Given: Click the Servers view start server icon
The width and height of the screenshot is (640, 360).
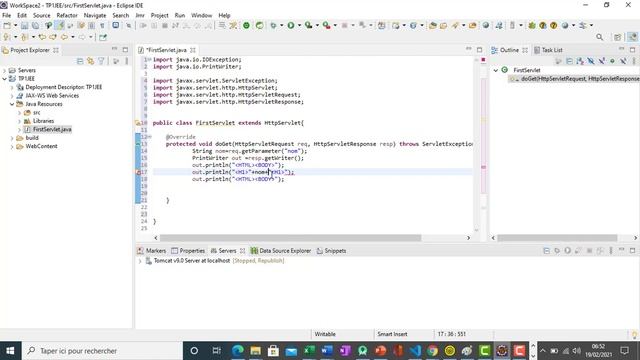Looking at the screenshot, I should coord(568,251).
